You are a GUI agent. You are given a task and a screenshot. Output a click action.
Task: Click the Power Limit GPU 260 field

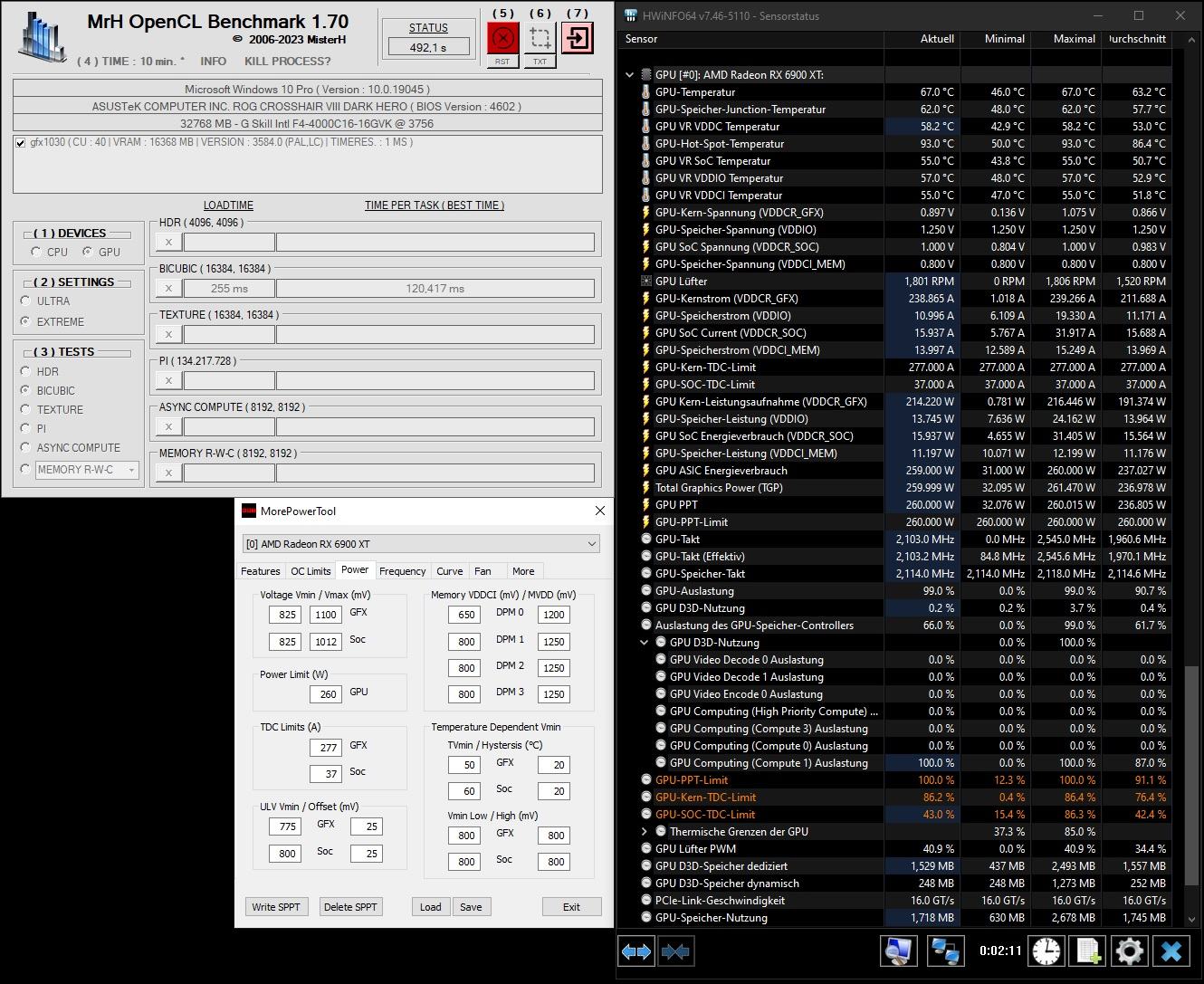pos(326,694)
